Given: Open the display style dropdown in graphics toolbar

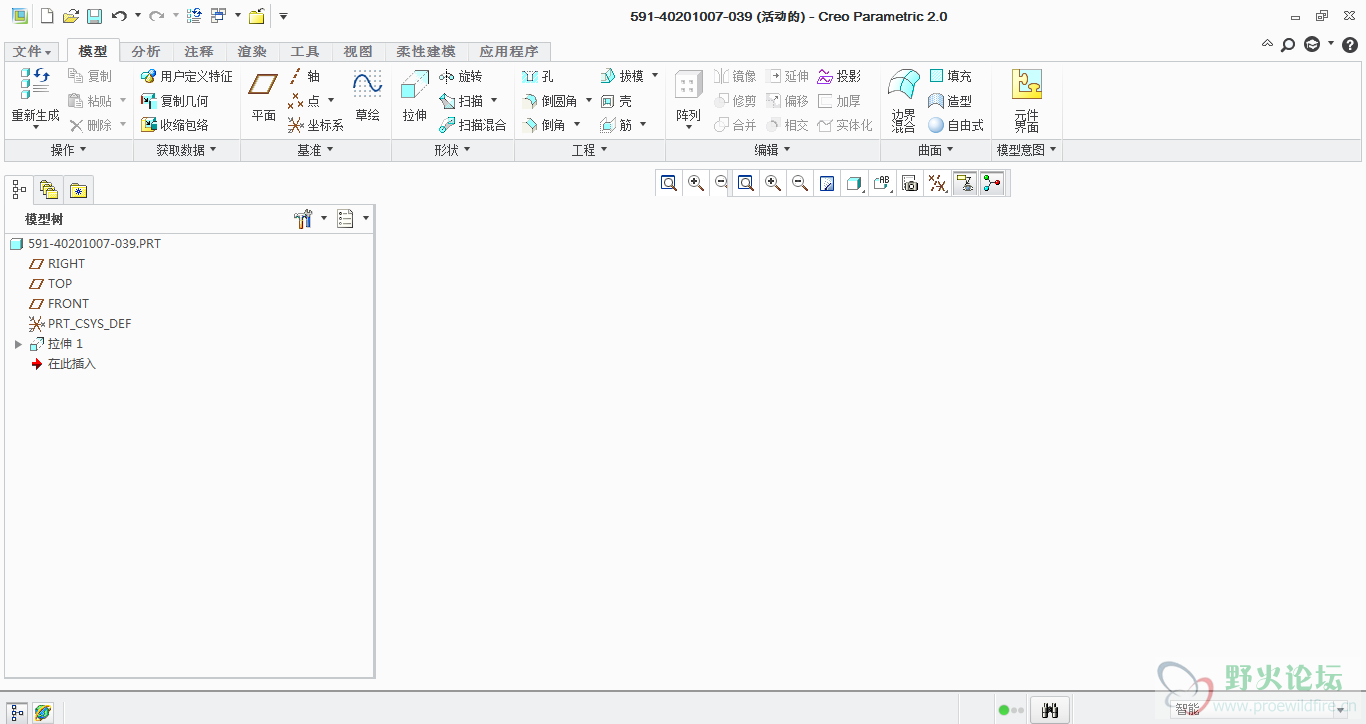Looking at the screenshot, I should (855, 183).
